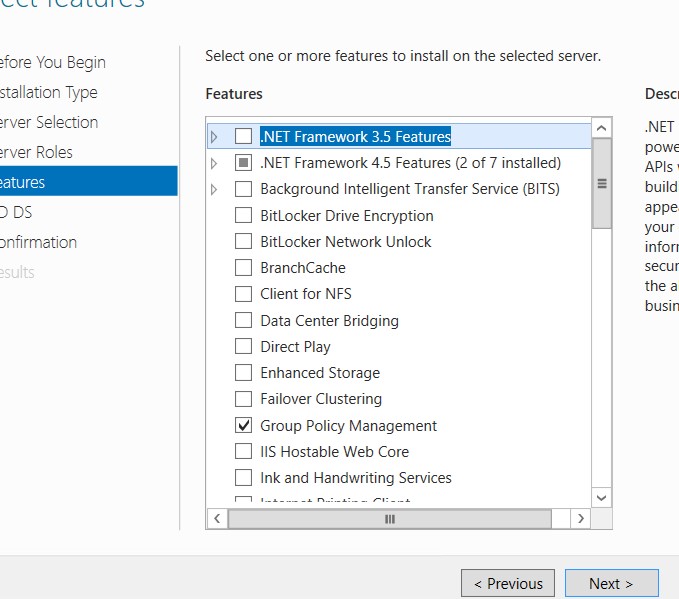Select the BitLocker Network Unlock label
The height and width of the screenshot is (599, 679).
pos(346,242)
